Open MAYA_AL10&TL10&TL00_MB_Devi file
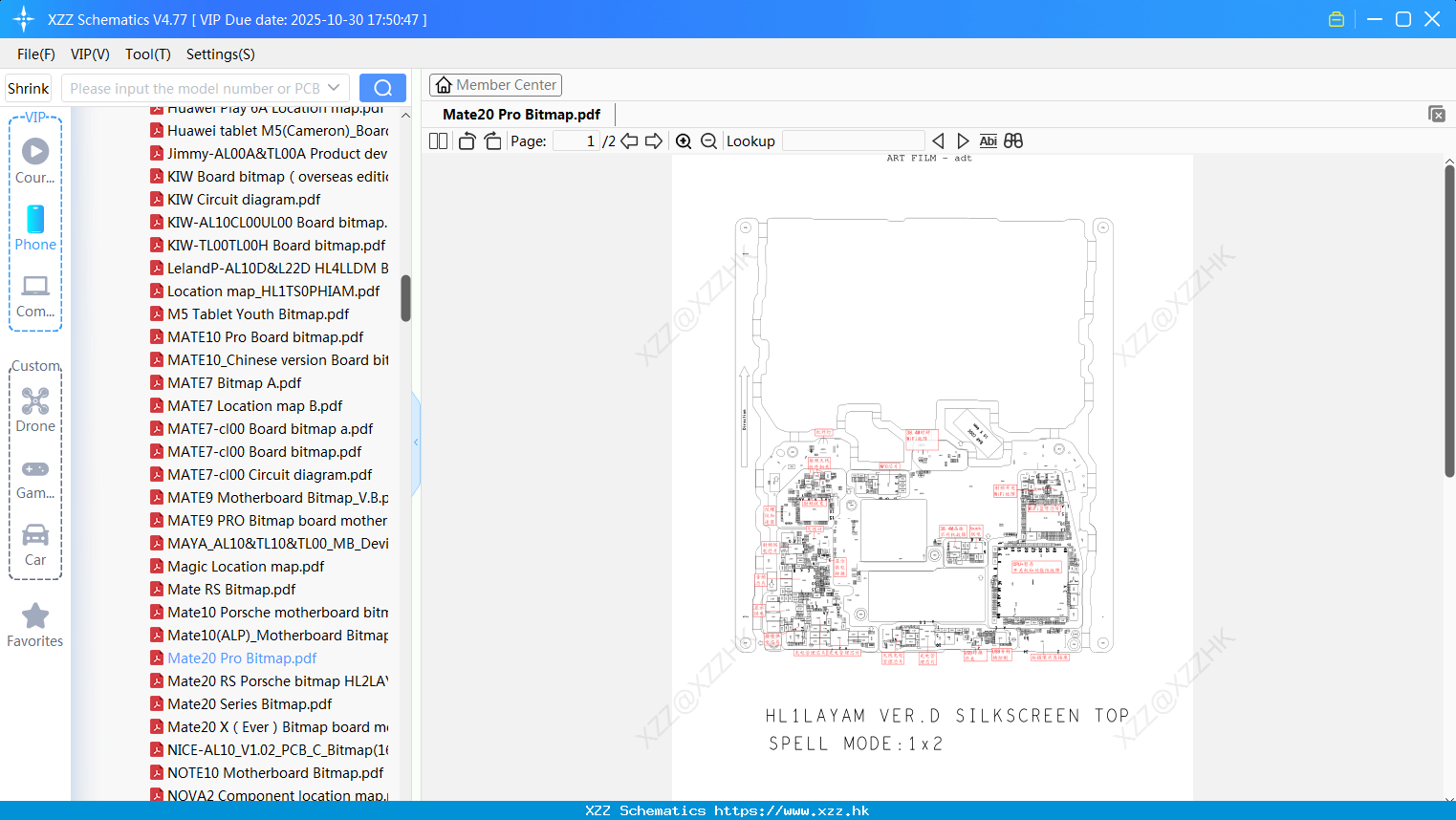This screenshot has width=1456, height=820. (270, 544)
